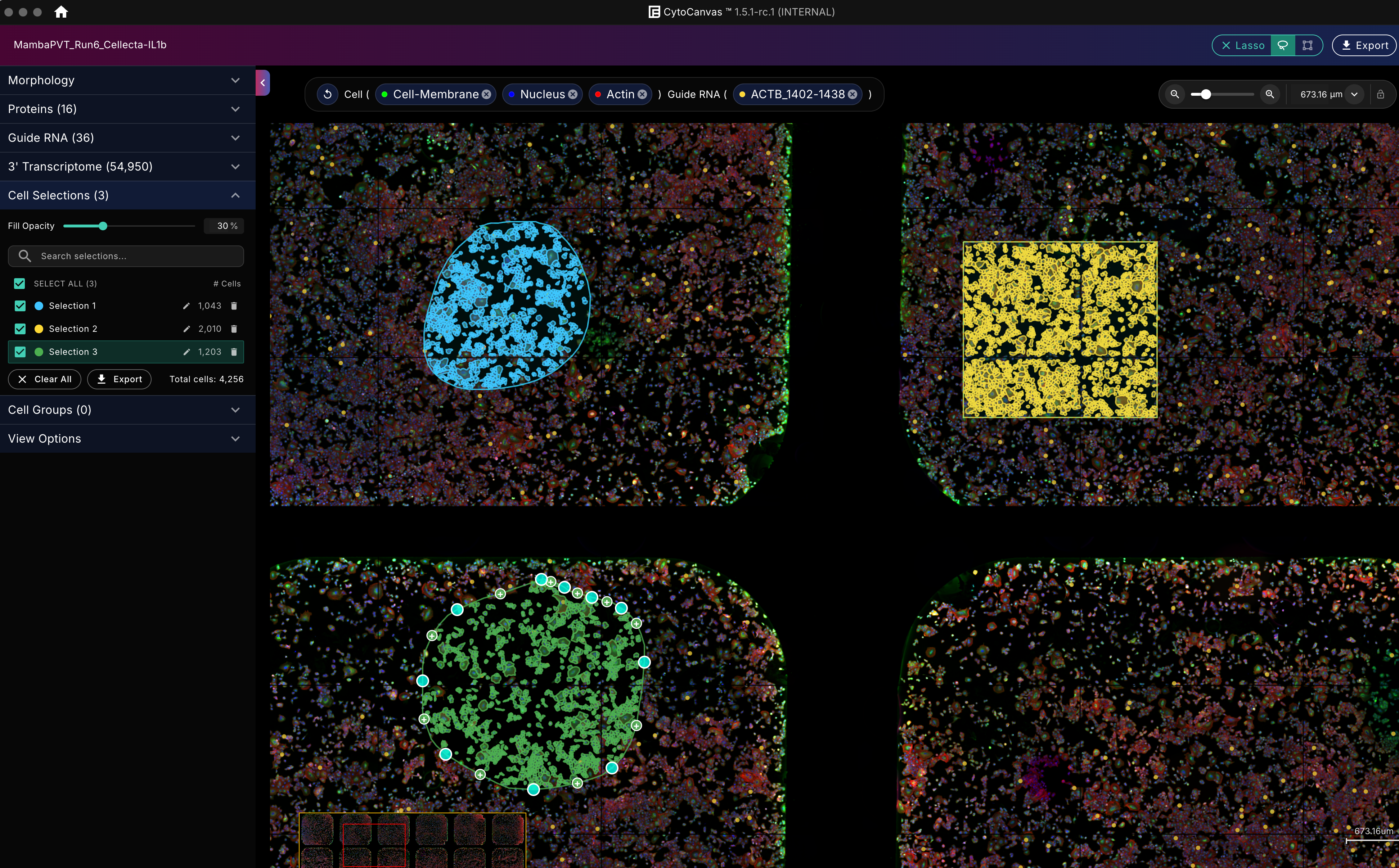The height and width of the screenshot is (868, 1399).
Task: Remove the Actin channel chip
Action: (x=642, y=94)
